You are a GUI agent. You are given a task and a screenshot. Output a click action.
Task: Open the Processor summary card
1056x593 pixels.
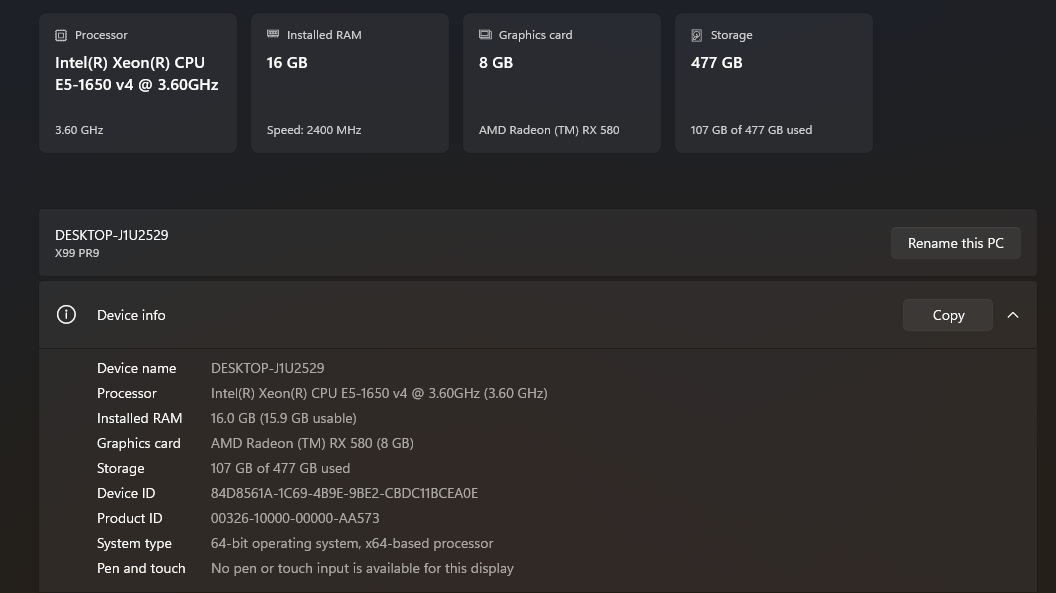[x=138, y=83]
